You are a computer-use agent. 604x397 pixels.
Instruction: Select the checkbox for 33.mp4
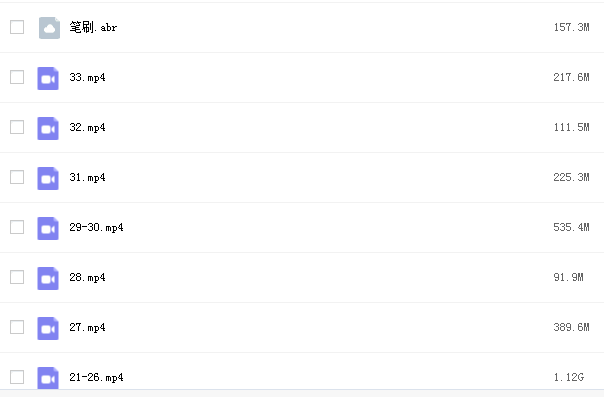(x=17, y=77)
